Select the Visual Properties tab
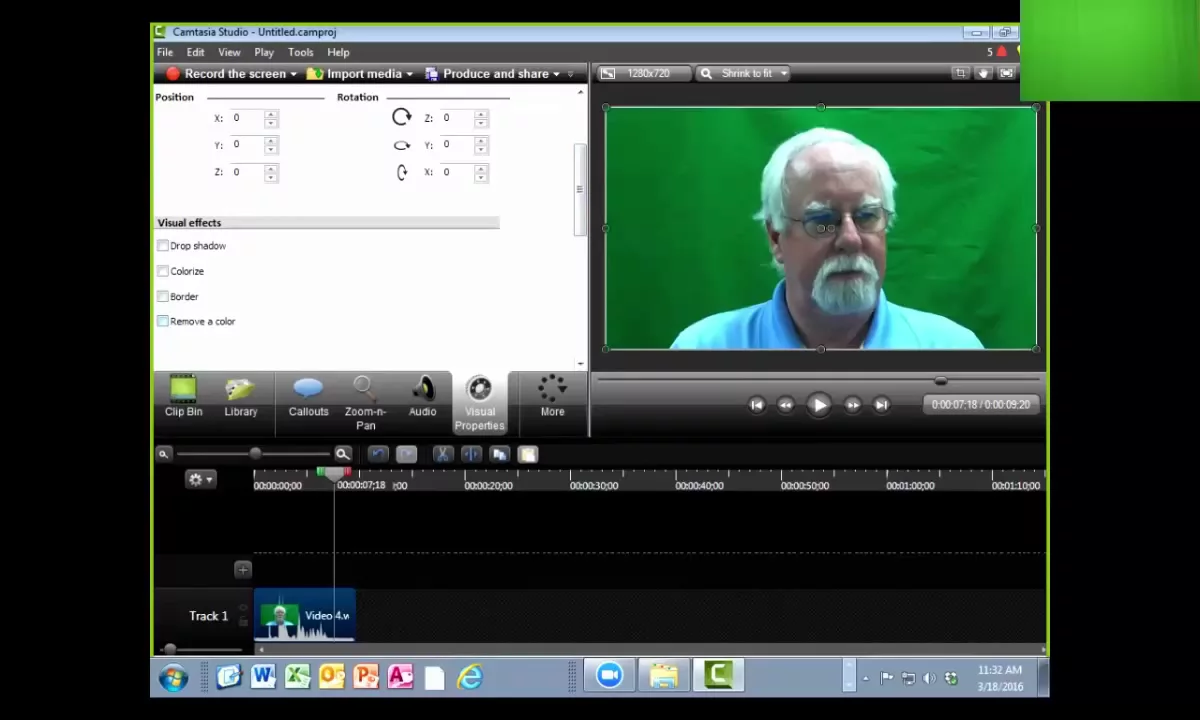The image size is (1200, 720). (x=479, y=404)
